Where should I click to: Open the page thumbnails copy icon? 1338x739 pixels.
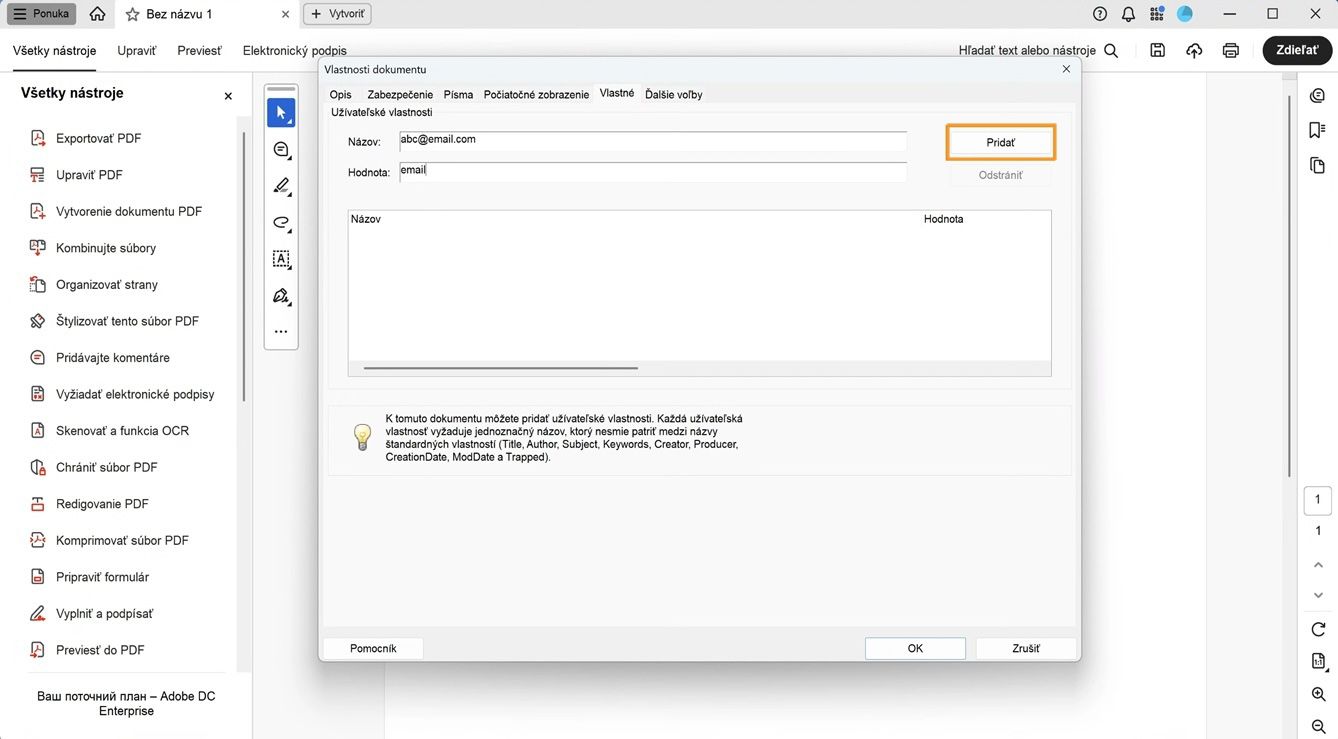coord(1317,166)
